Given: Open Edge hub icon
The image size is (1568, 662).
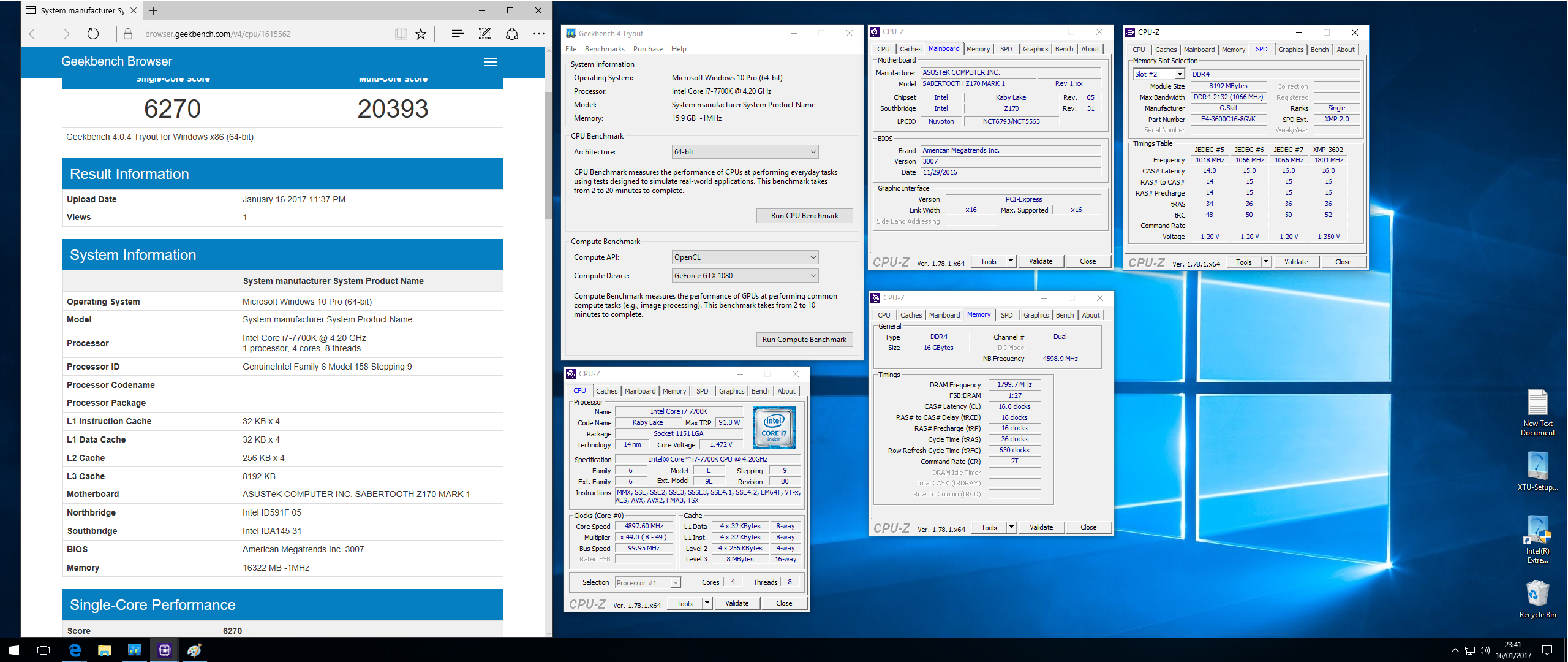Looking at the screenshot, I should click(457, 34).
